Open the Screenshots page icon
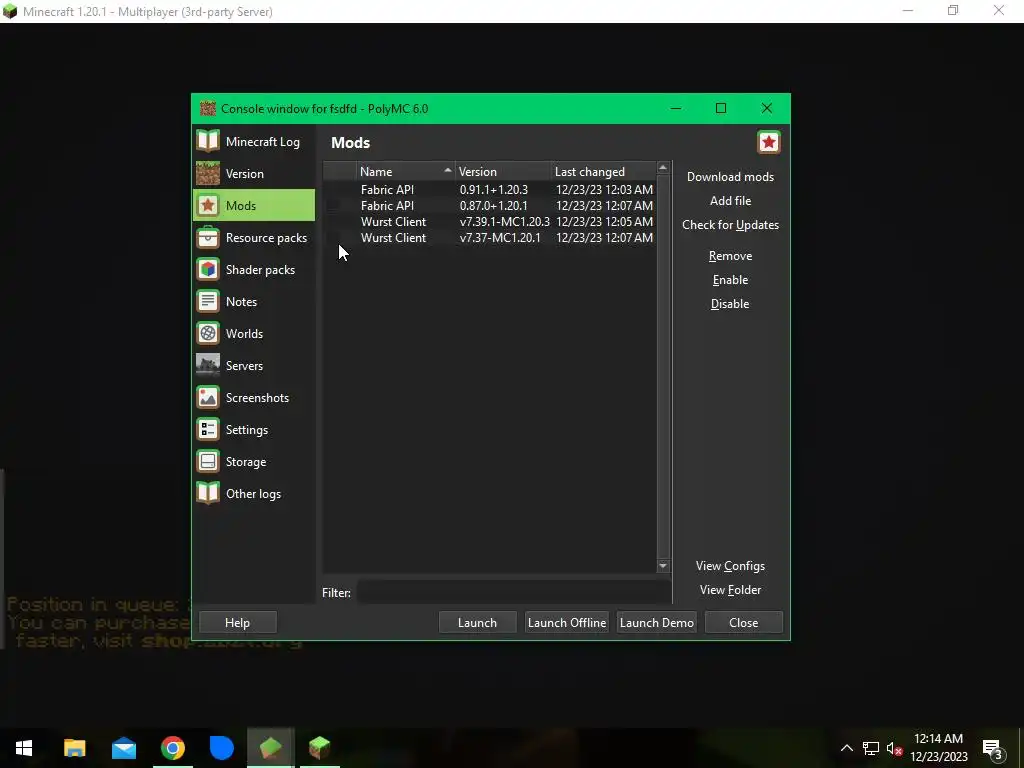The width and height of the screenshot is (1024, 768). coord(208,397)
